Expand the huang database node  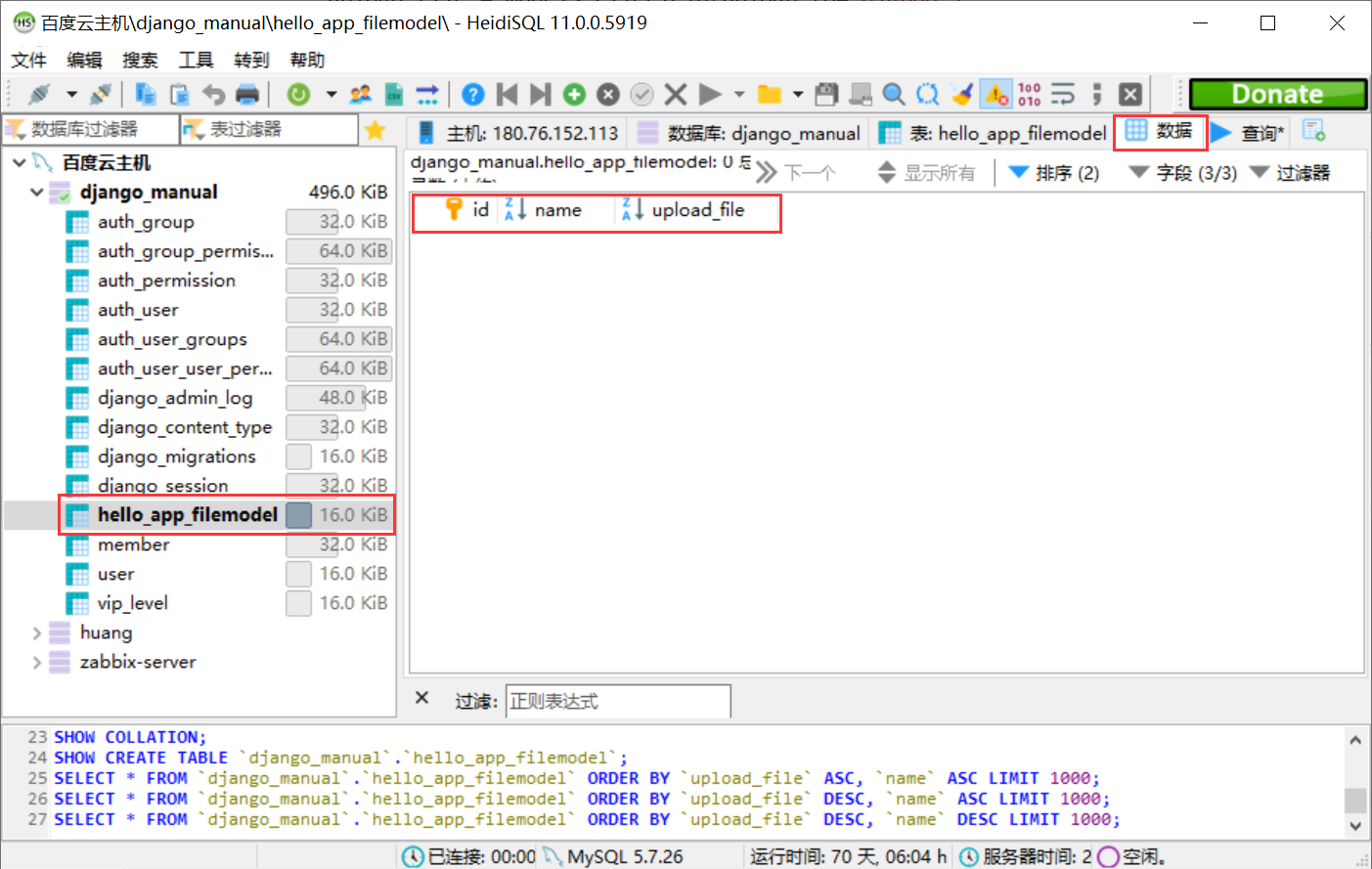pyautogui.click(x=37, y=632)
